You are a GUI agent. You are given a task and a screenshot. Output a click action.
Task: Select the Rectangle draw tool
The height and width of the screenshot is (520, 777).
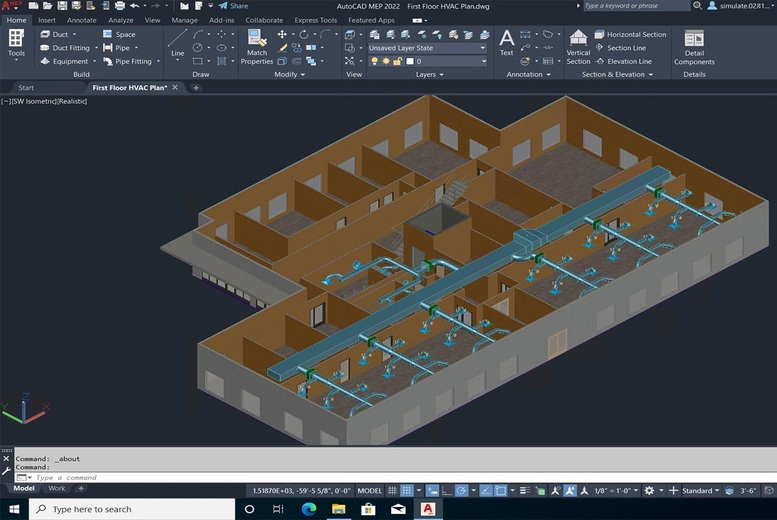(x=197, y=61)
